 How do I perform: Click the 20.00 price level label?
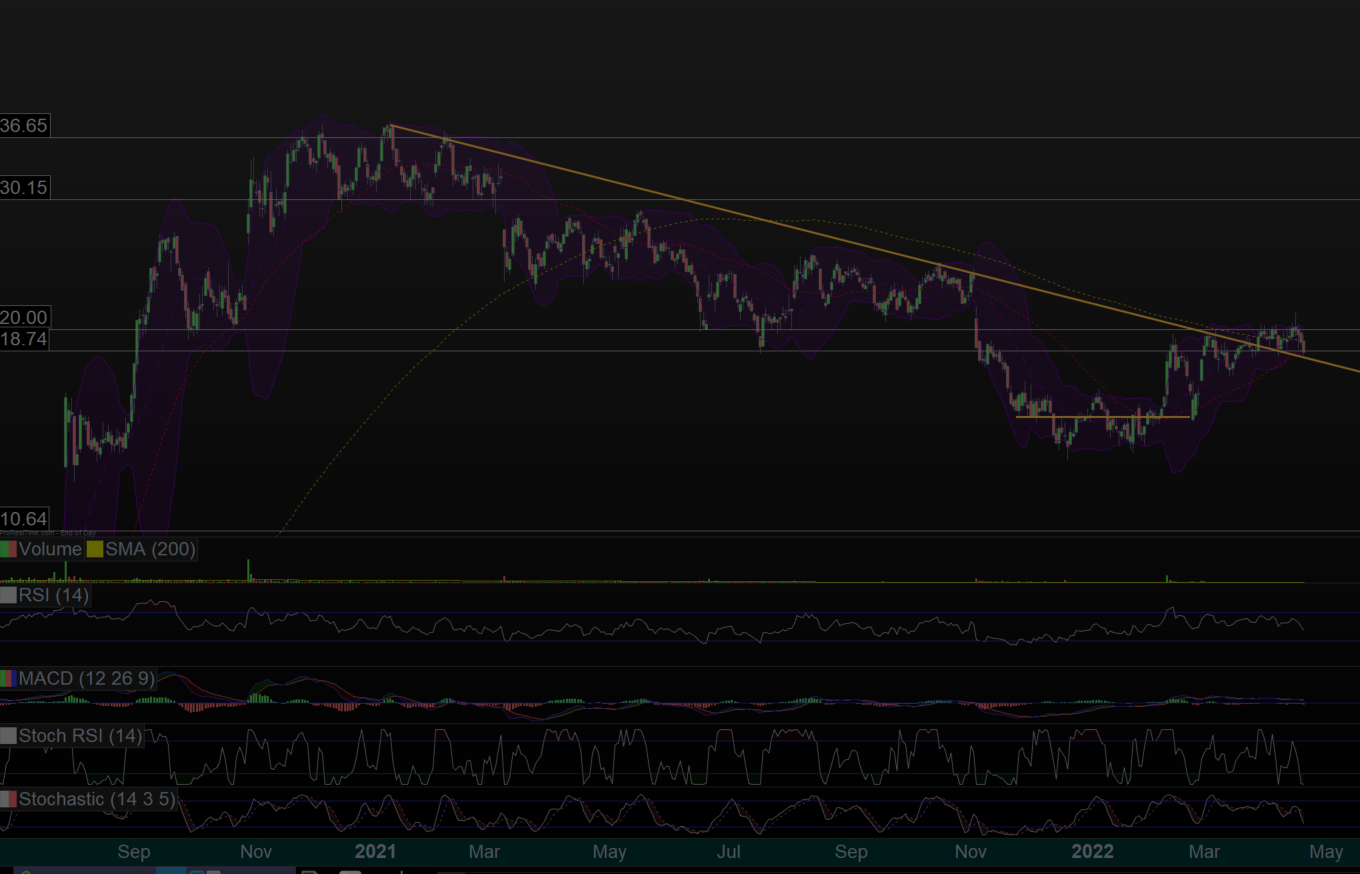tap(24, 317)
